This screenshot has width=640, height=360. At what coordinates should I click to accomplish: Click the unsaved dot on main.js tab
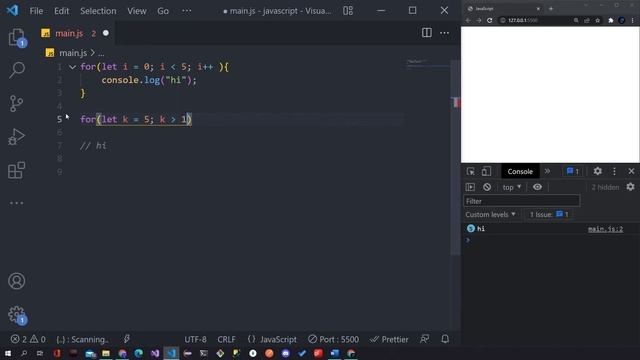(x=106, y=33)
